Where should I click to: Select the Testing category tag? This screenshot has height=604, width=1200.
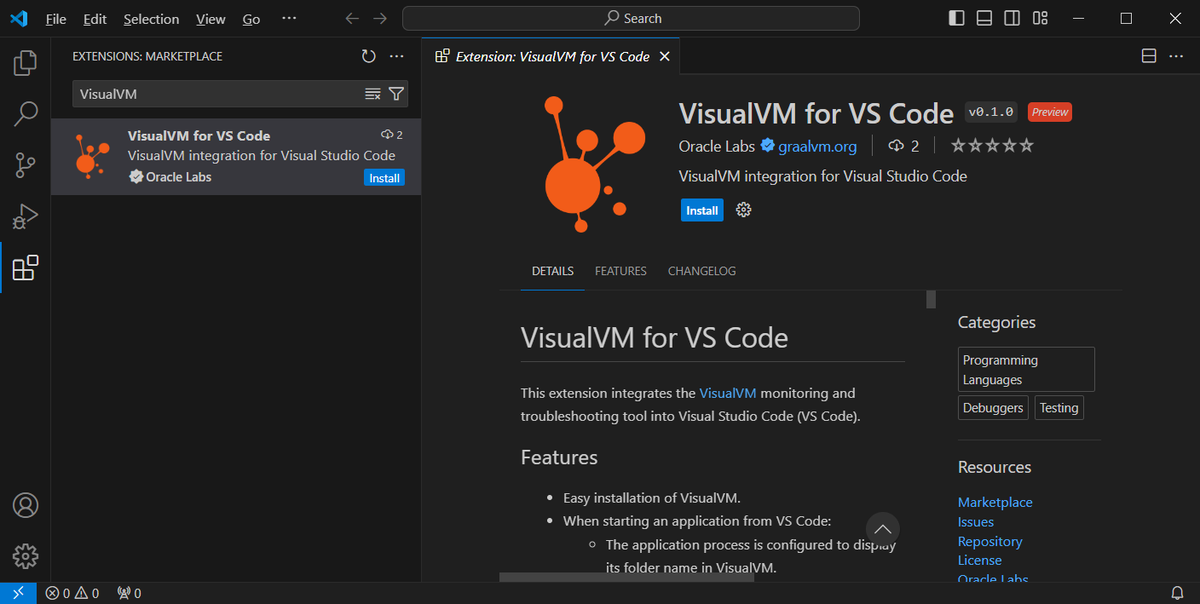pos(1059,408)
